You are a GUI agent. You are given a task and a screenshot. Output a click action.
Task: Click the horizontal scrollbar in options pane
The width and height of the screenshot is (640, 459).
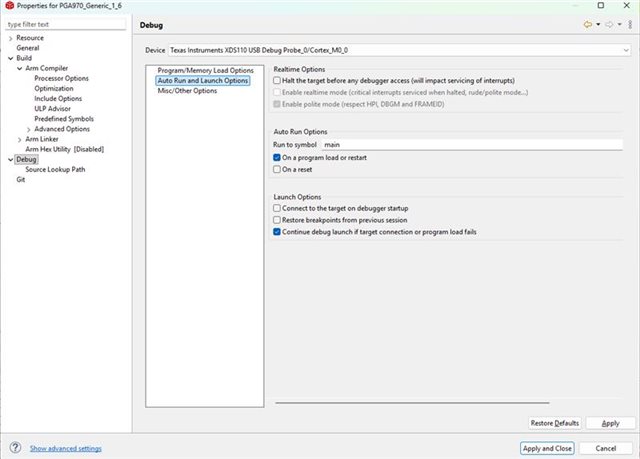coord(412,403)
